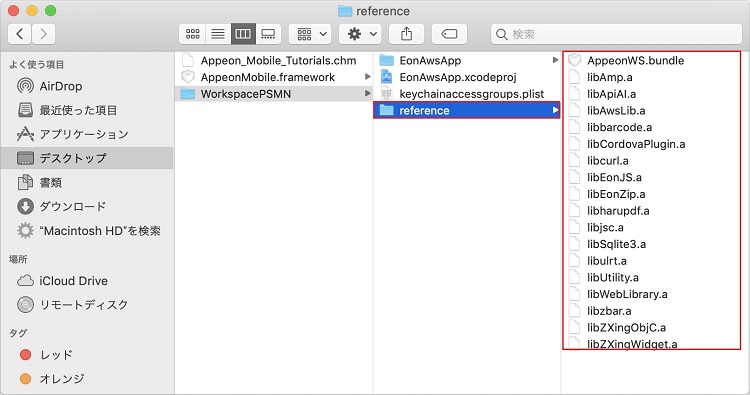Open 最近使った項目 in the sidebar
This screenshot has height=395, width=750.
(87, 110)
